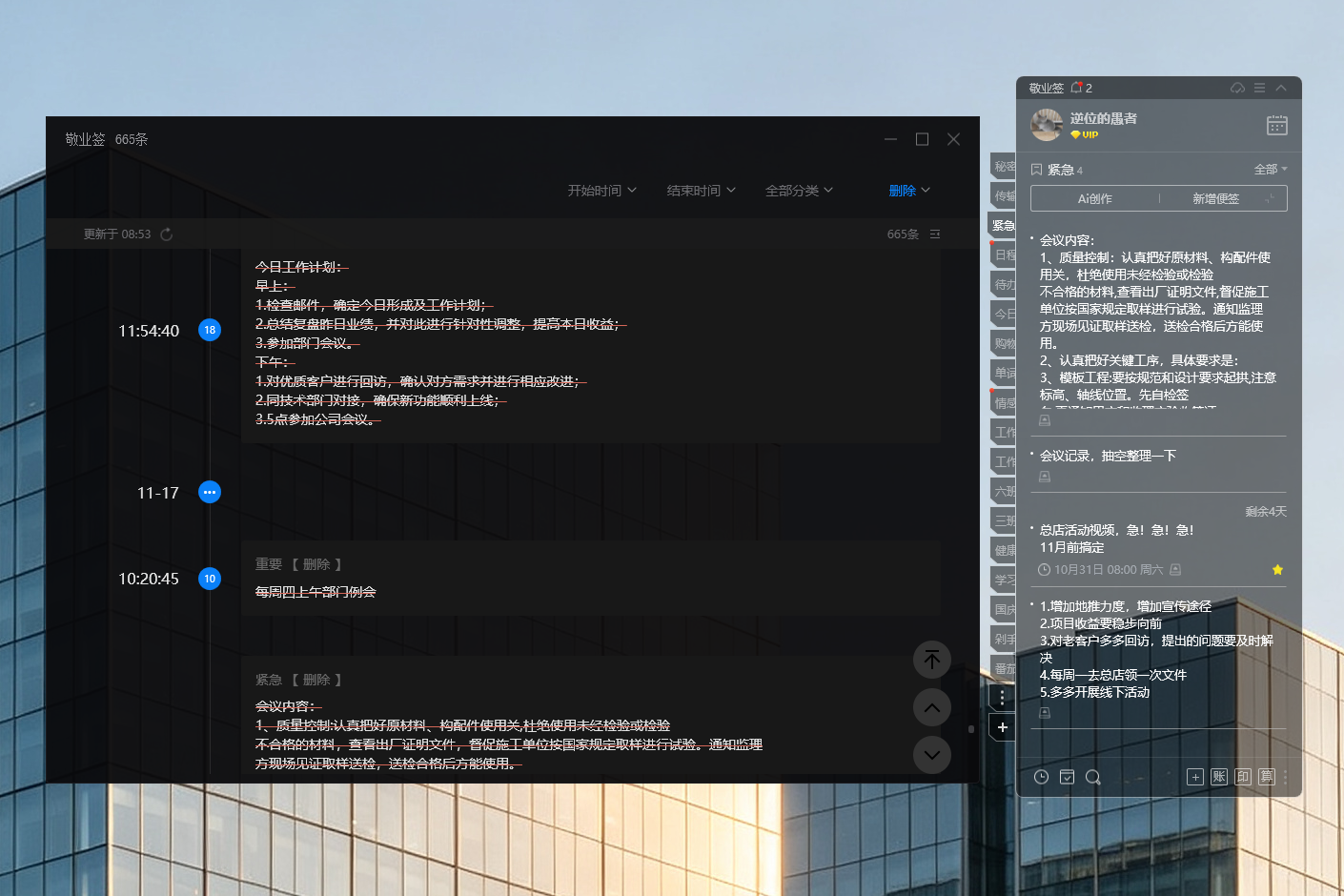Open the 印 tool icon
Image resolution: width=1344 pixels, height=896 pixels.
1243,777
